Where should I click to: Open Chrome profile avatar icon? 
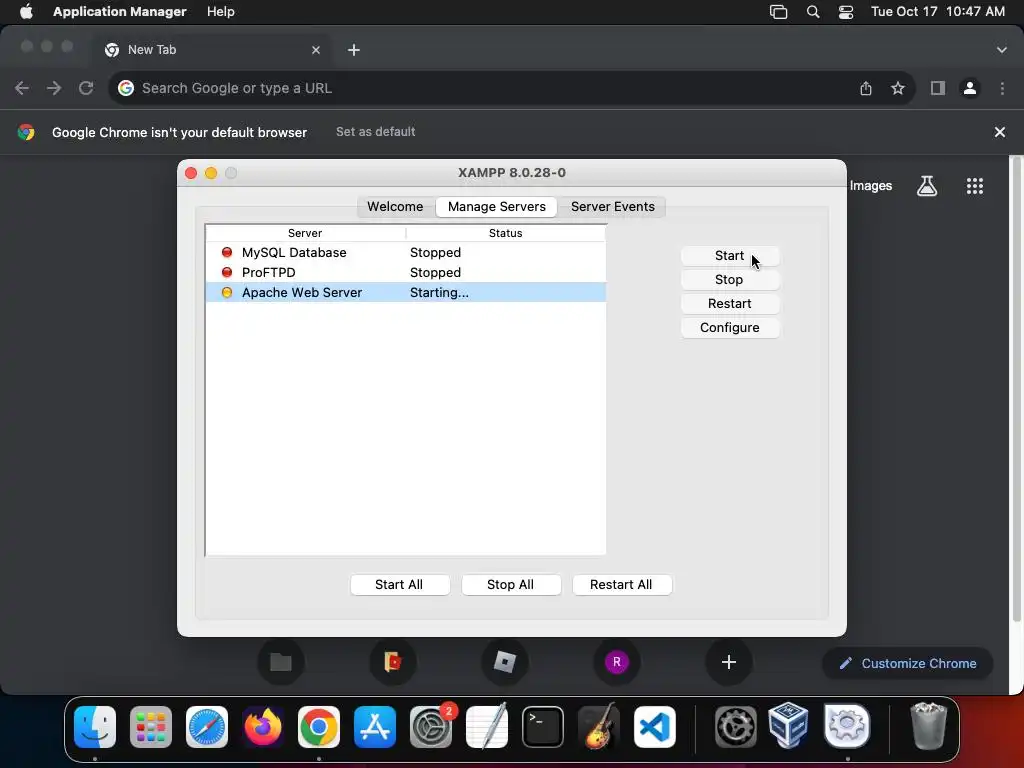click(x=970, y=88)
